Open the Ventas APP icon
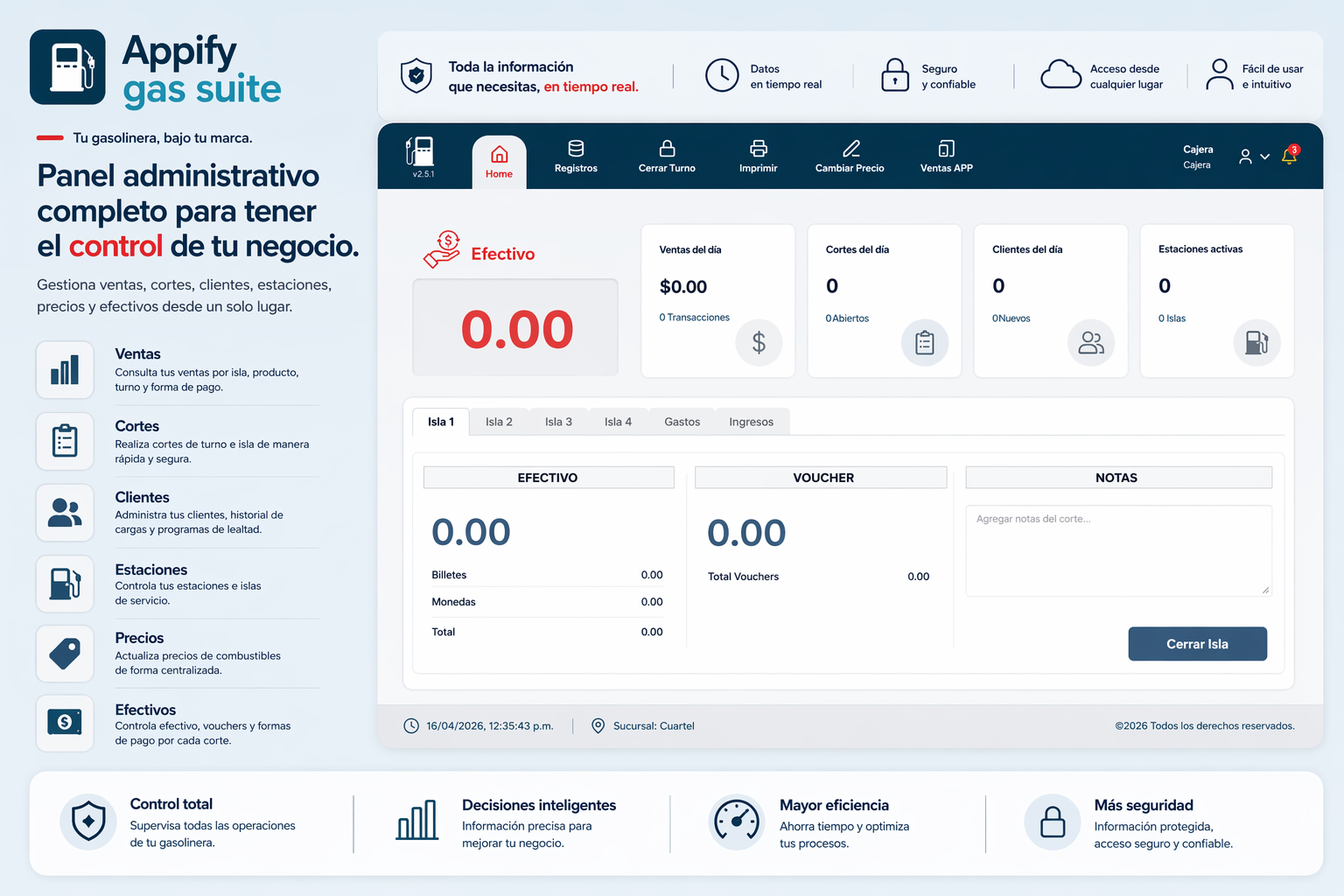 [946, 149]
